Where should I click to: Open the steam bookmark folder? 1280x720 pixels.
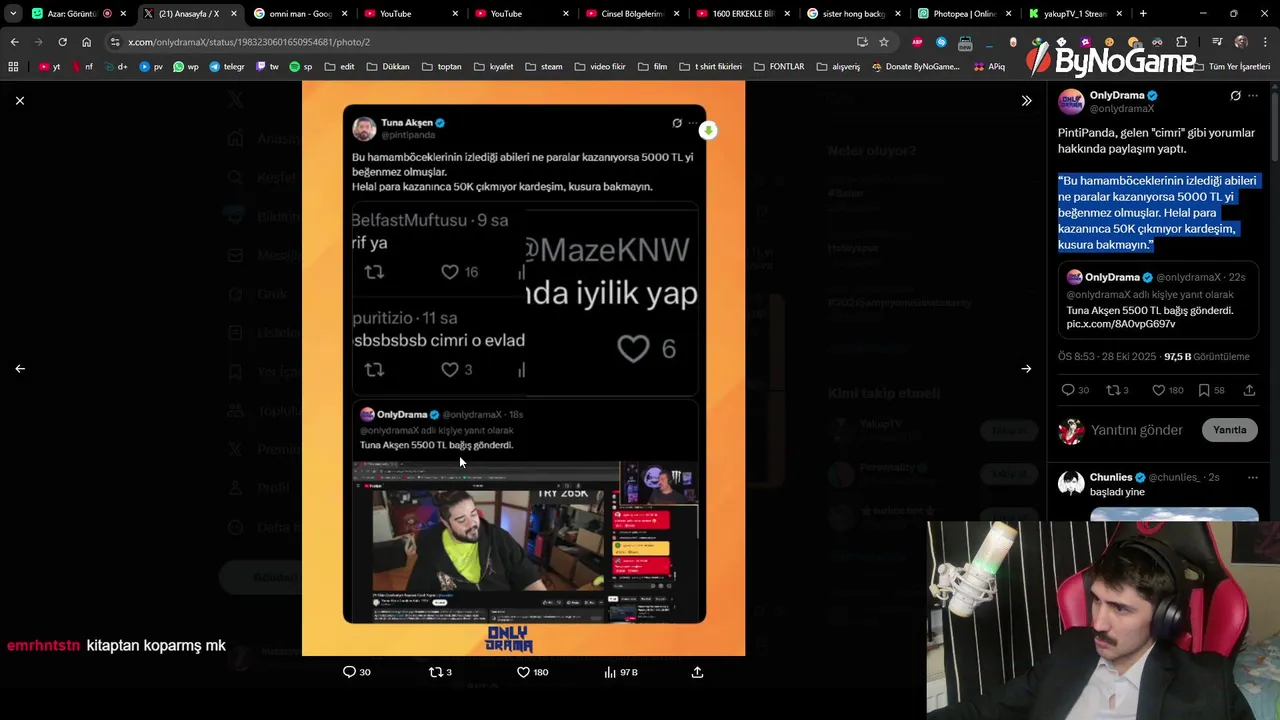tap(544, 67)
